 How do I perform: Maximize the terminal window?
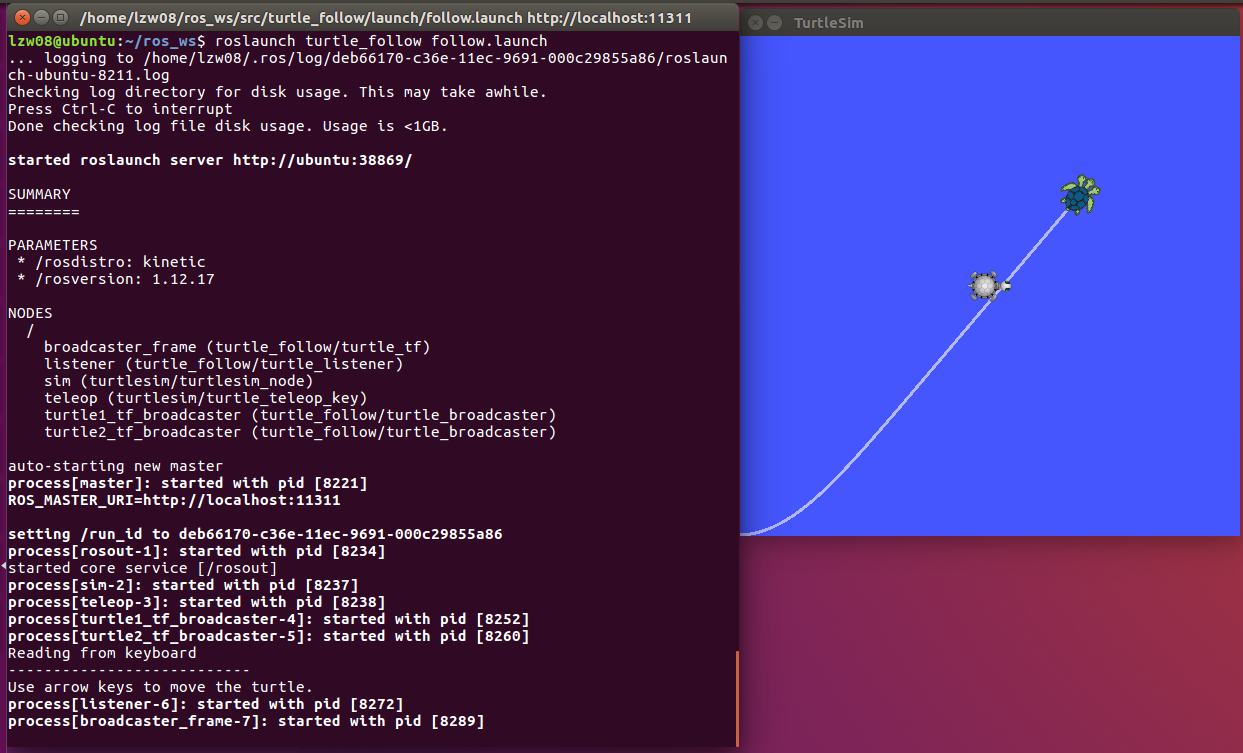pyautogui.click(x=60, y=17)
